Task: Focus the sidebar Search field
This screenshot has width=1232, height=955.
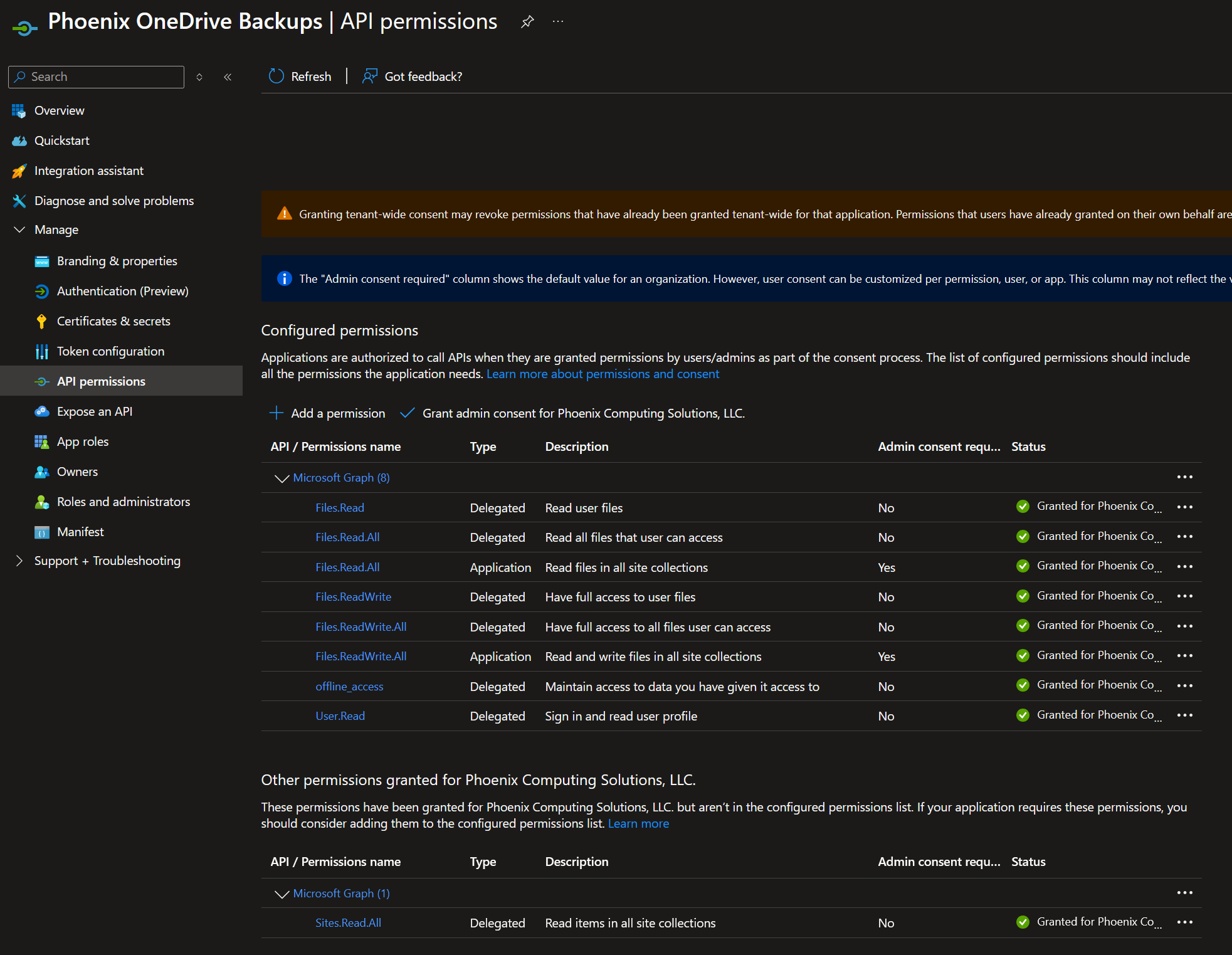Action: click(97, 77)
